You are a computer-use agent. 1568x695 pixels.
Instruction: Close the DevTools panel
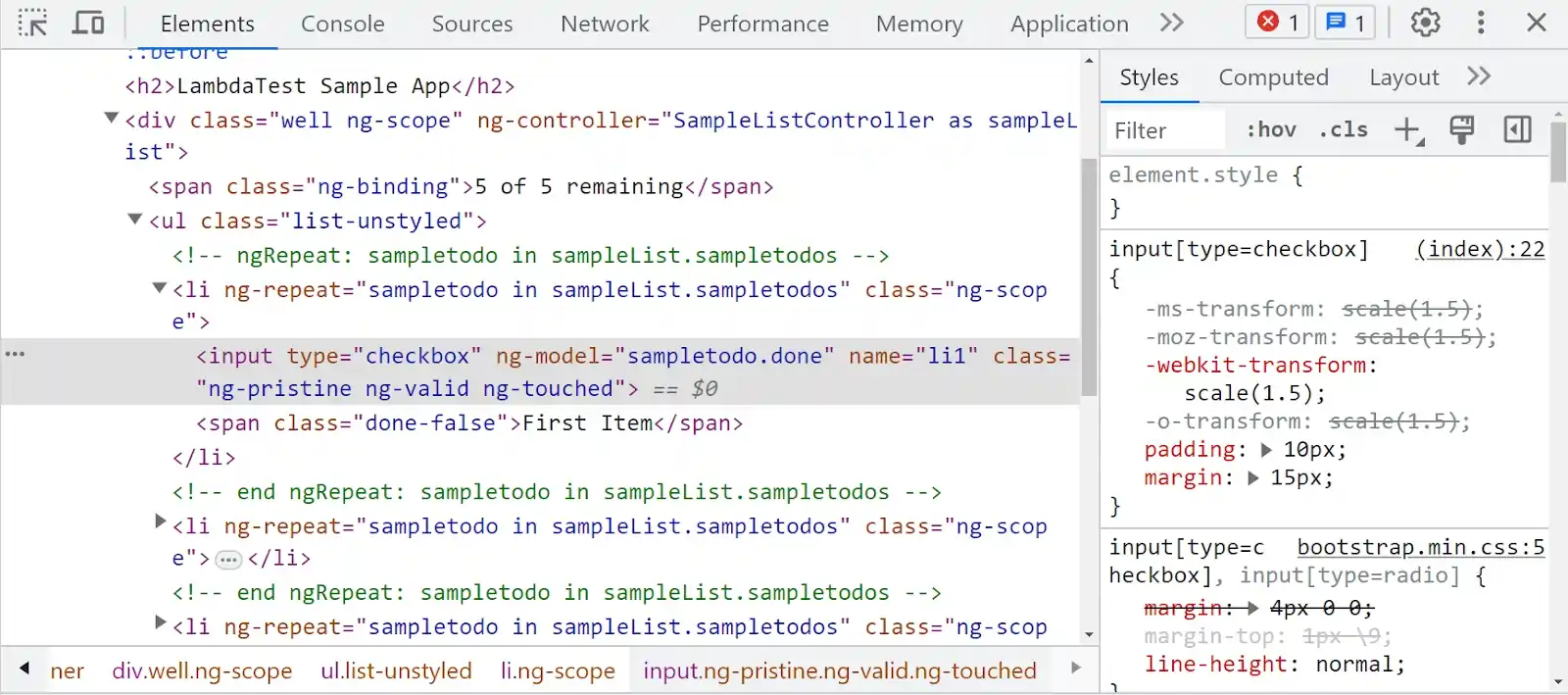coord(1537,23)
